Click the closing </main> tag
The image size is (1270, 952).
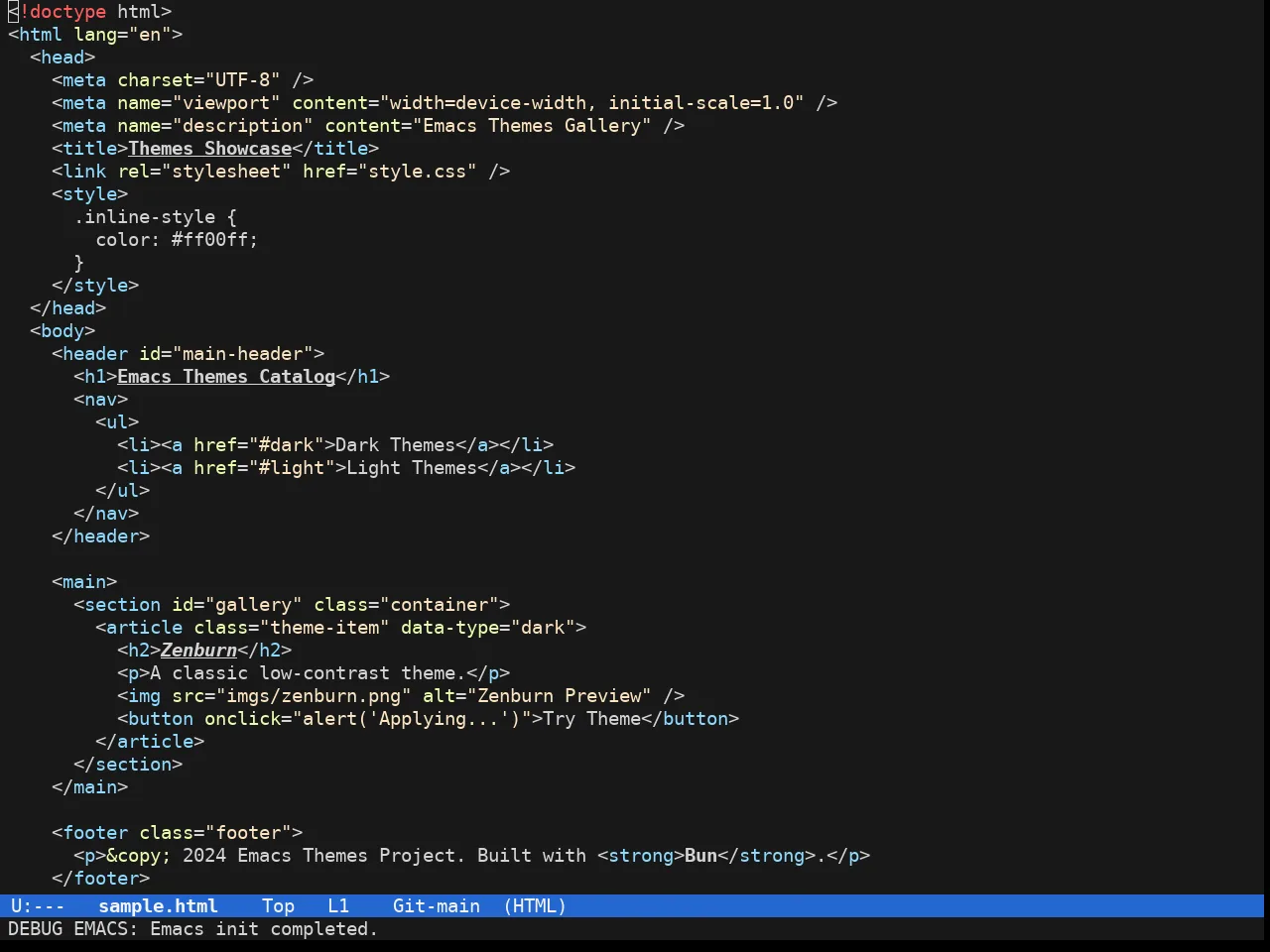[x=89, y=786]
